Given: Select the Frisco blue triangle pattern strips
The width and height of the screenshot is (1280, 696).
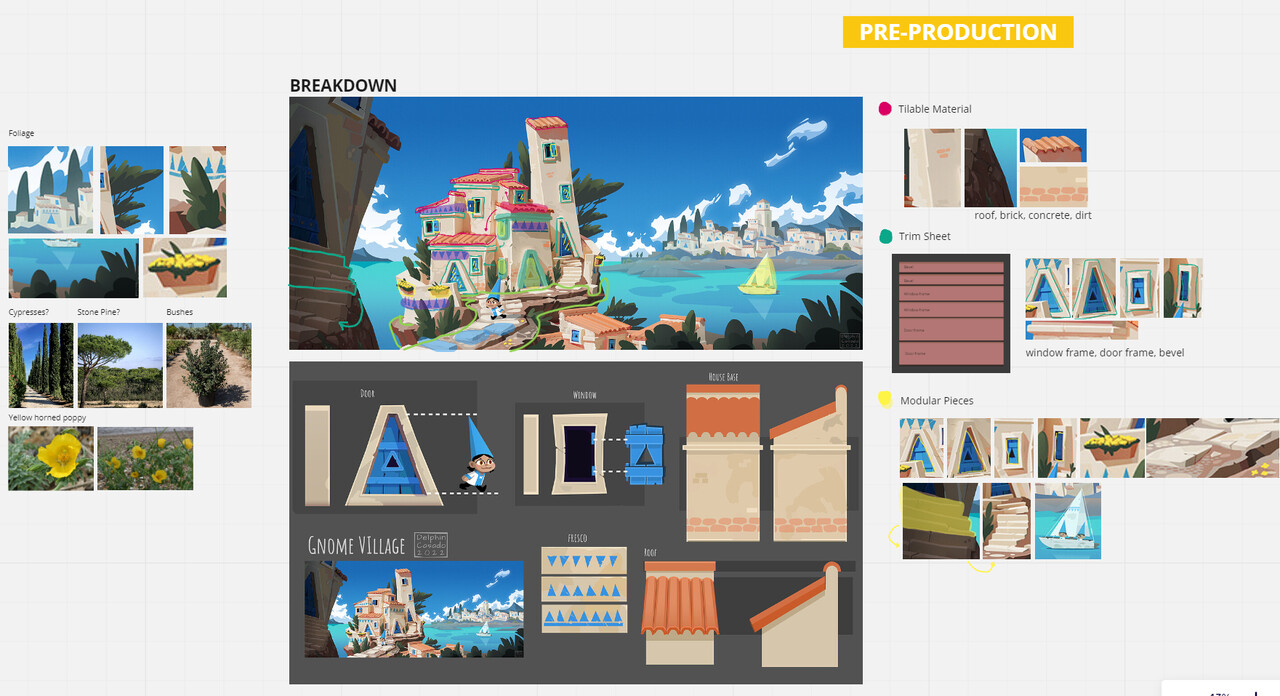Looking at the screenshot, I should (x=584, y=589).
